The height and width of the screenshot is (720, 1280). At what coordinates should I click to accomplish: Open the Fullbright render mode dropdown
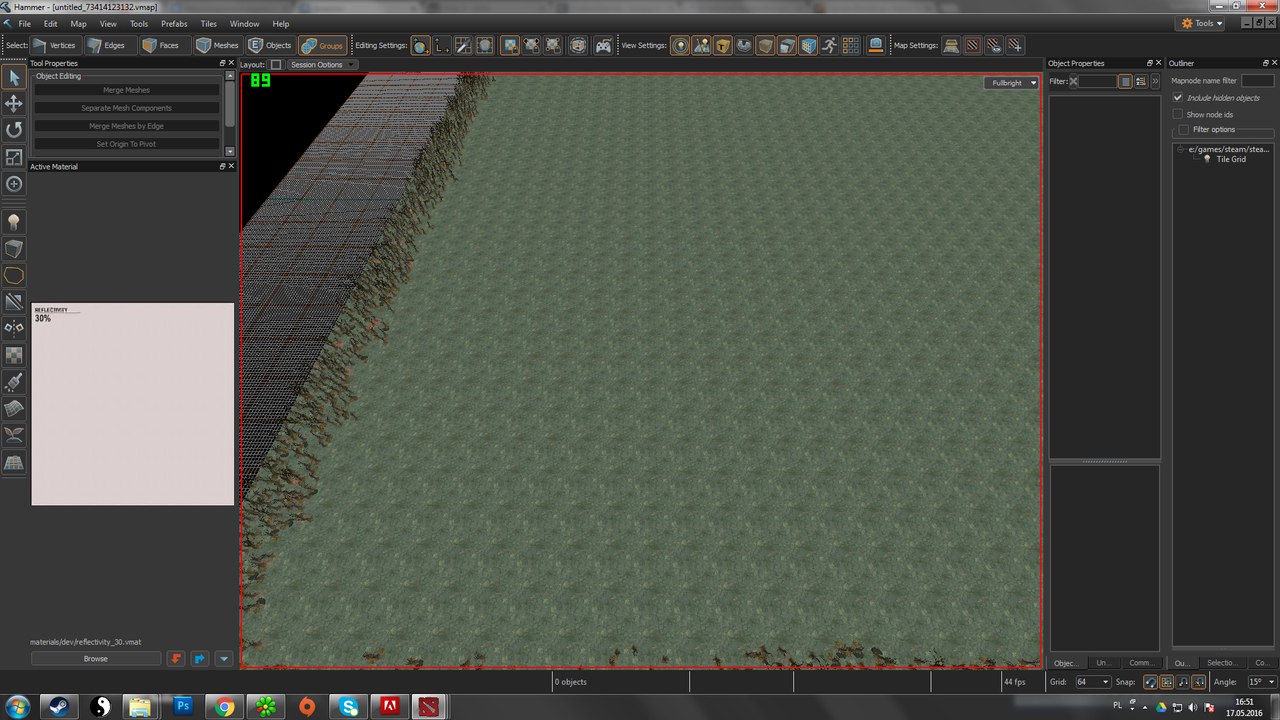coord(1011,83)
